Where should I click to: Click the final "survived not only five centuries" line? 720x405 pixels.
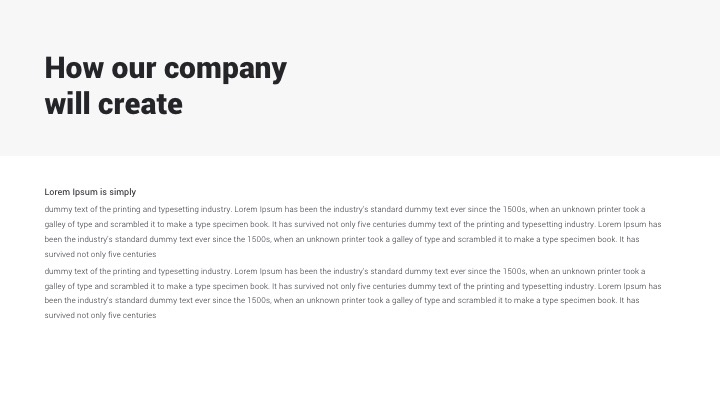coord(100,315)
